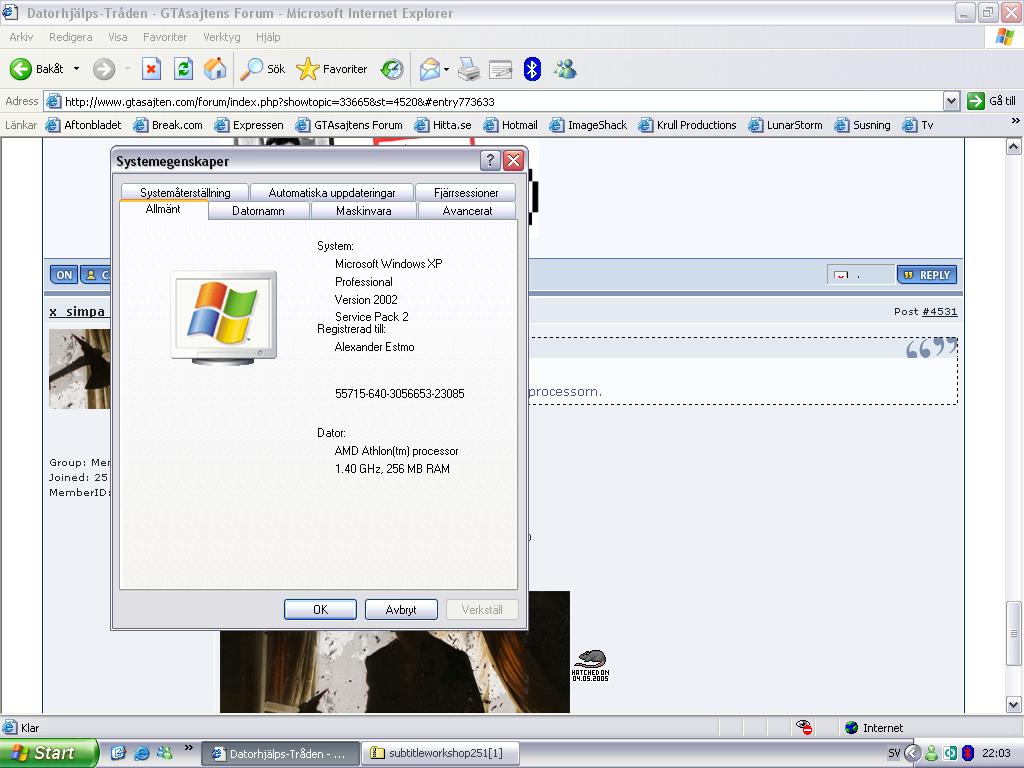
Task: Click the SV language indicator in tray
Action: pos(894,753)
